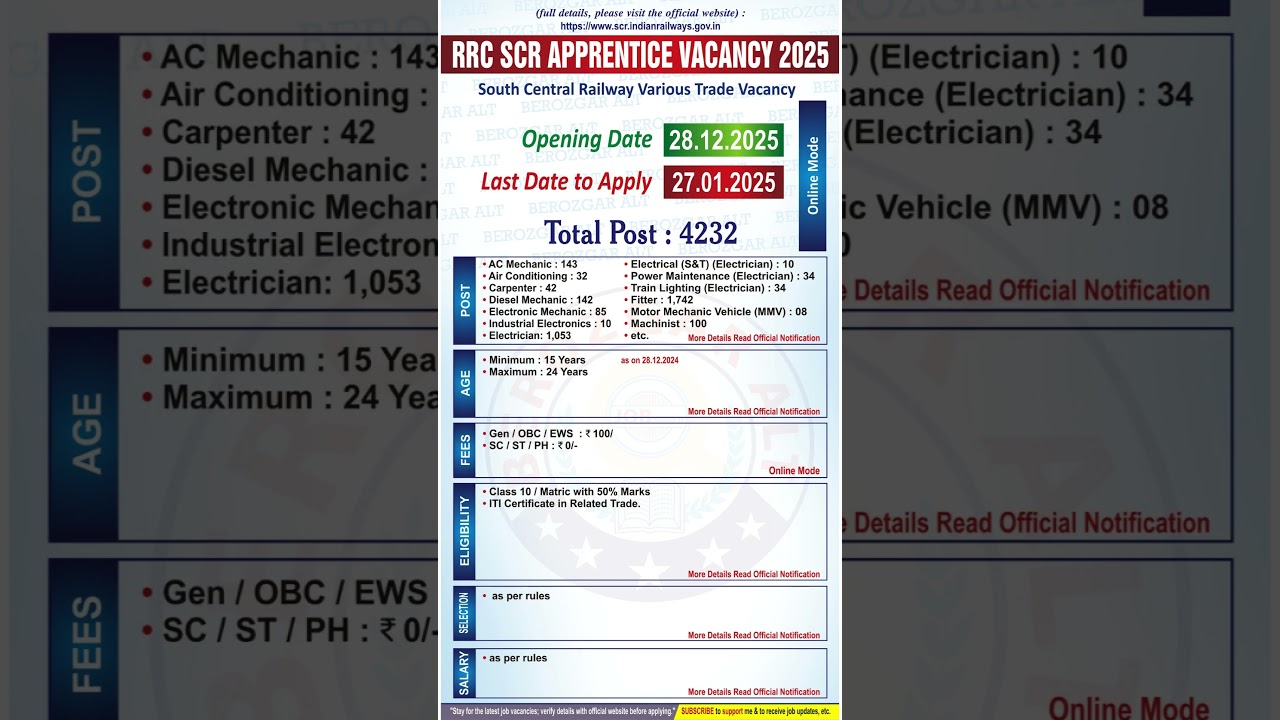Select 'Air Conditioning : 32' in center poster
This screenshot has width=1280, height=720.
click(536, 276)
